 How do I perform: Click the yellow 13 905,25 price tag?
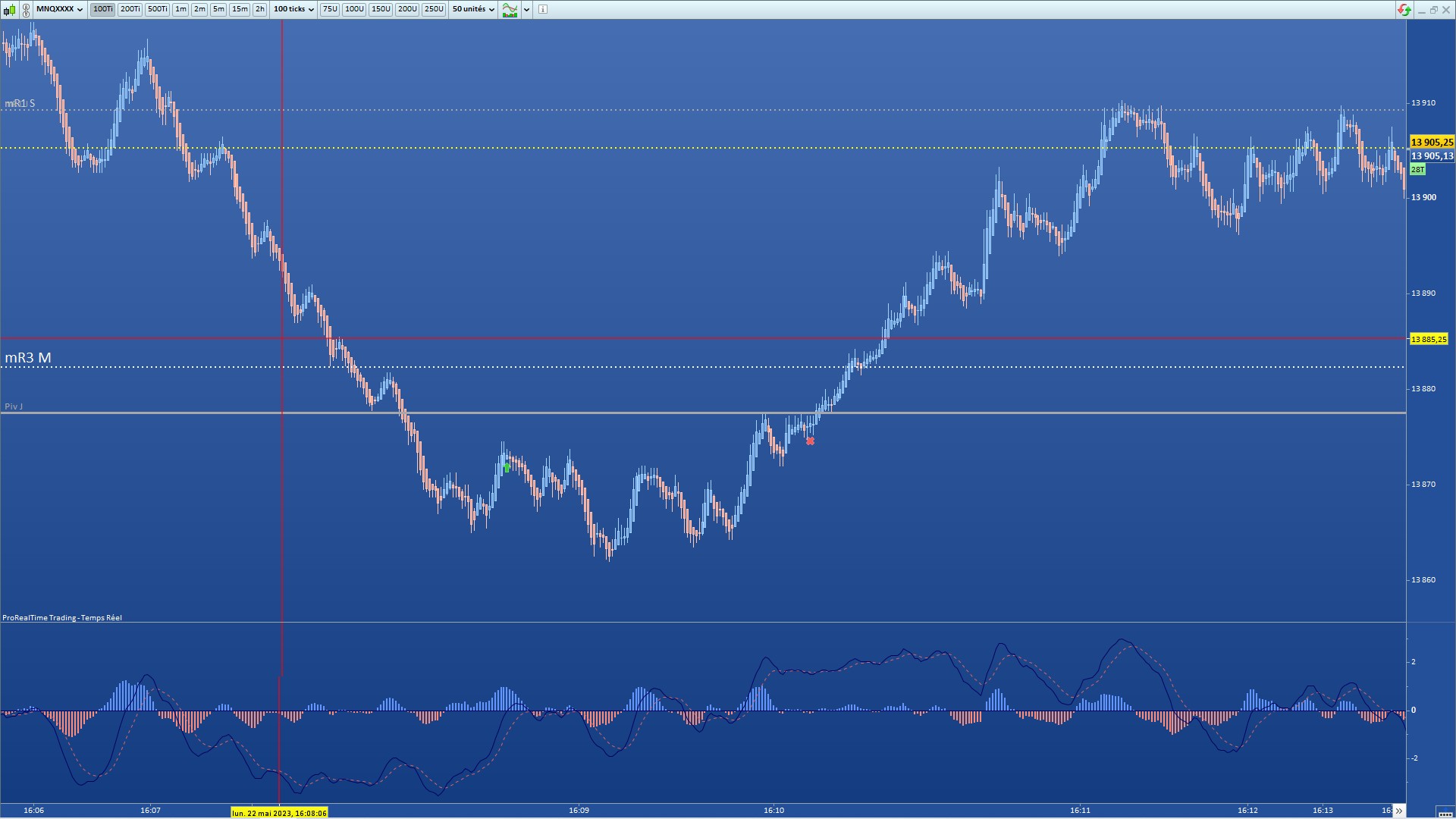point(1432,142)
